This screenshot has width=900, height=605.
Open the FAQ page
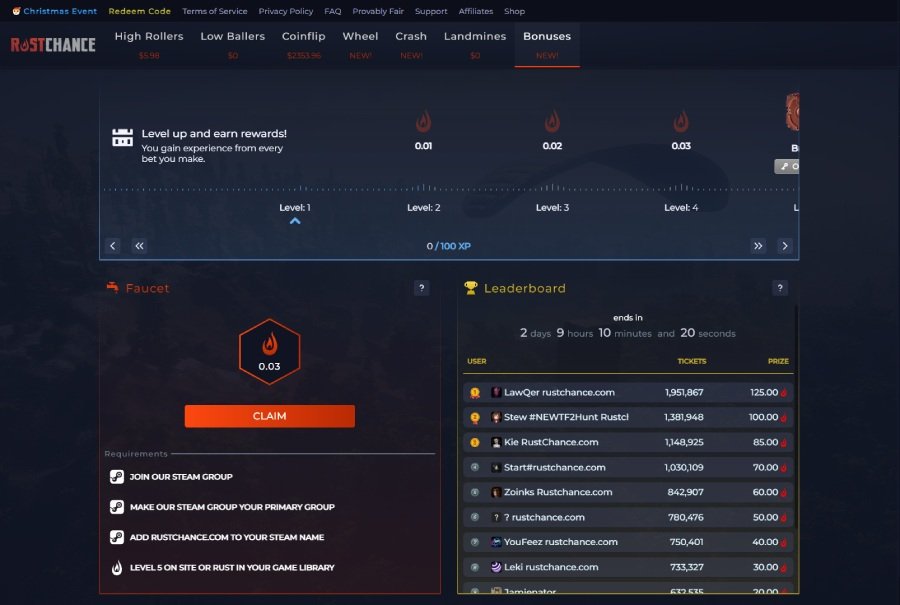point(332,11)
